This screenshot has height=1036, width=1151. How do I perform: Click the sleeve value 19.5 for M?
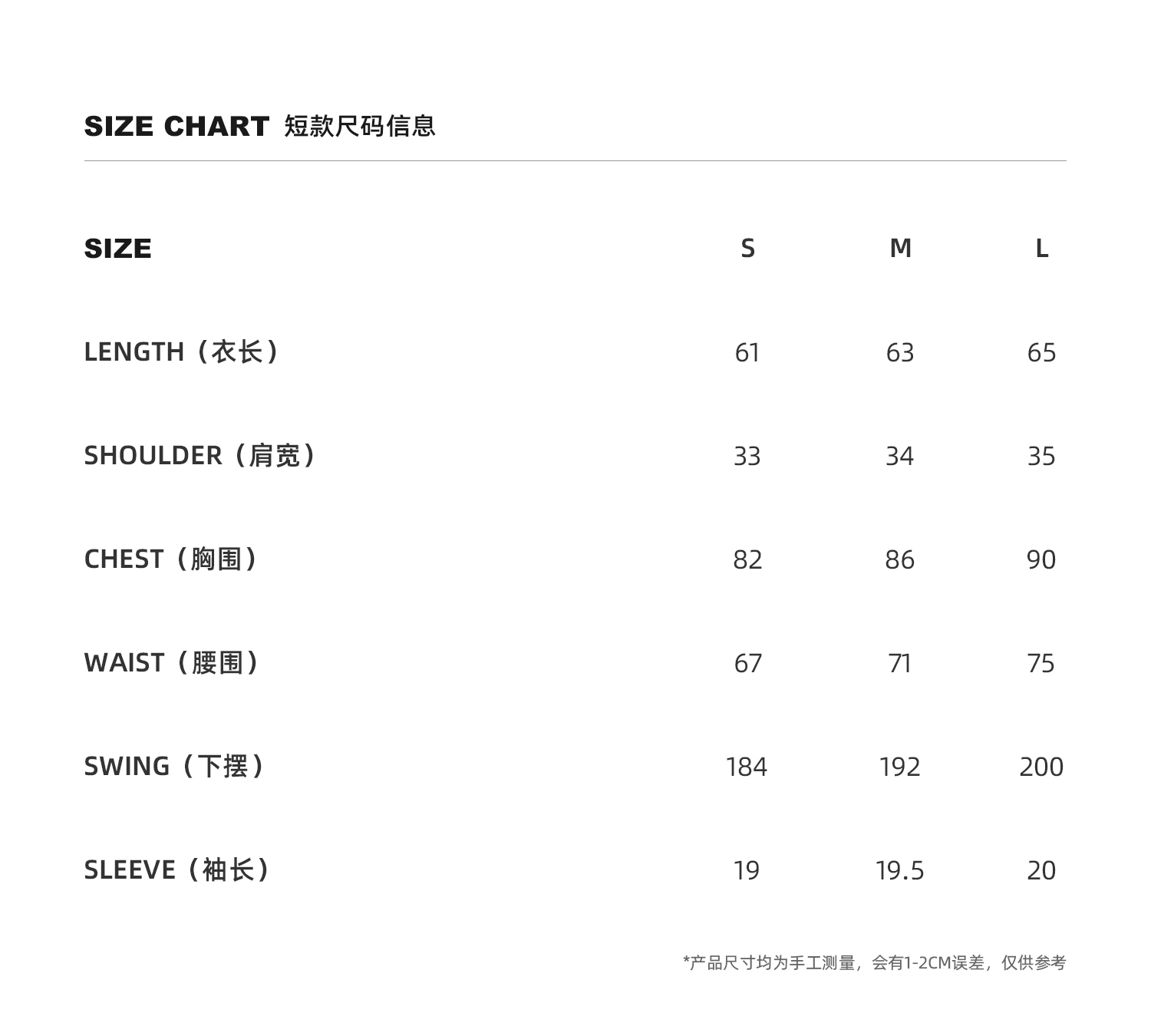[900, 871]
